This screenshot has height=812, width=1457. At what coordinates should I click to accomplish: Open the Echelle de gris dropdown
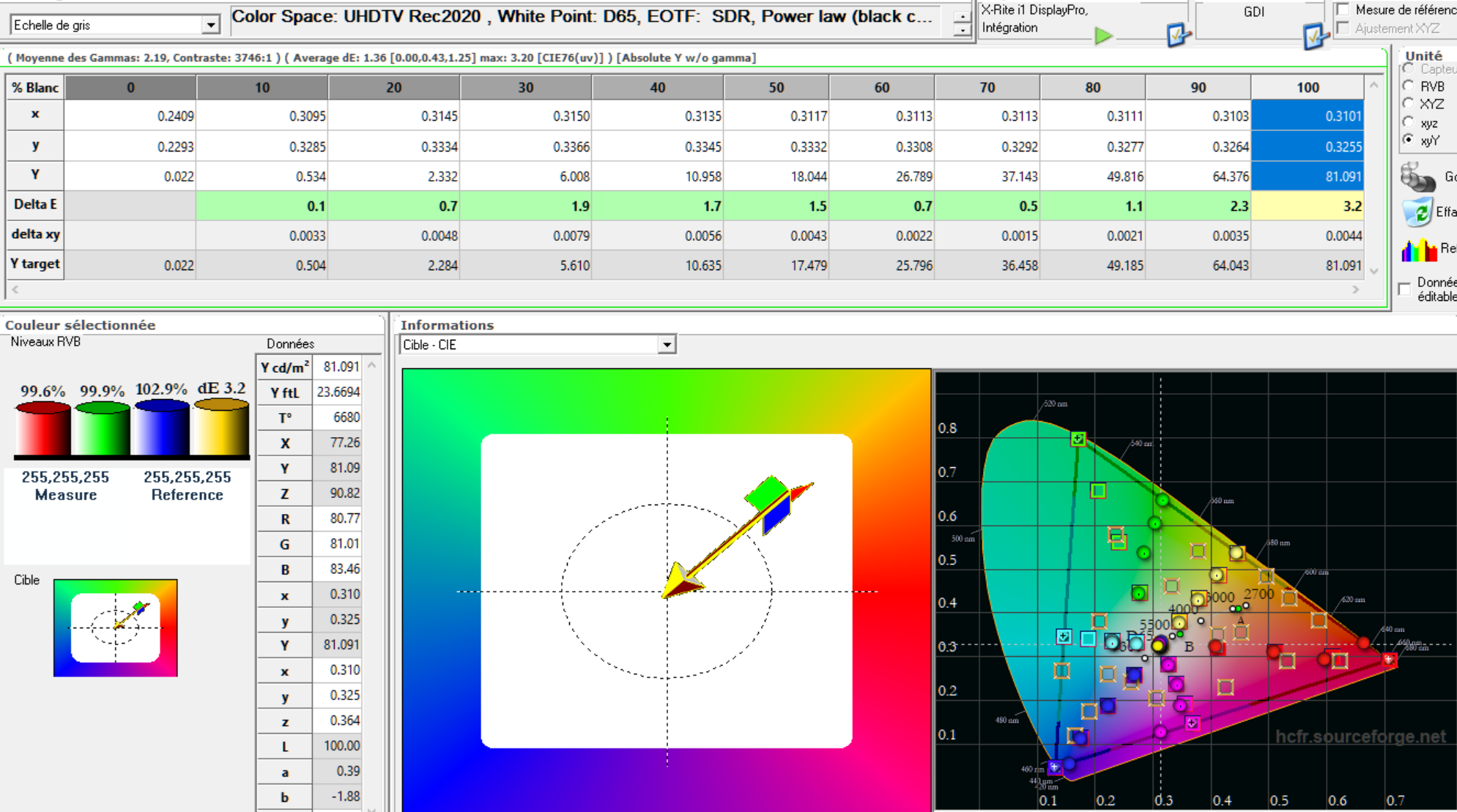pos(211,25)
